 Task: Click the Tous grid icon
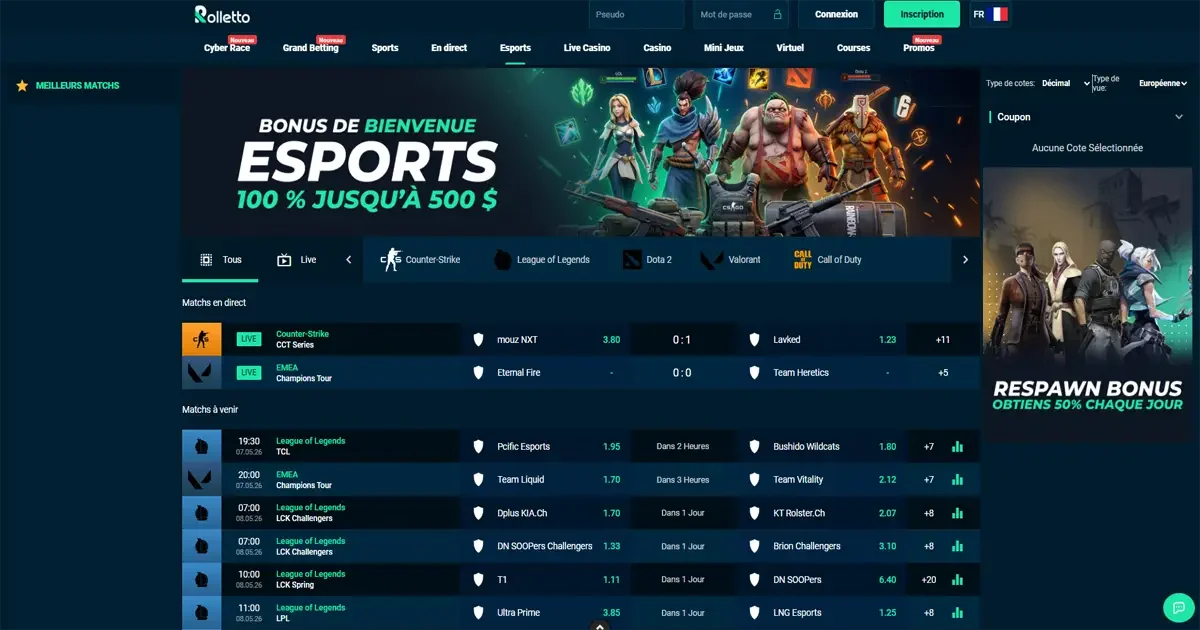(x=206, y=260)
